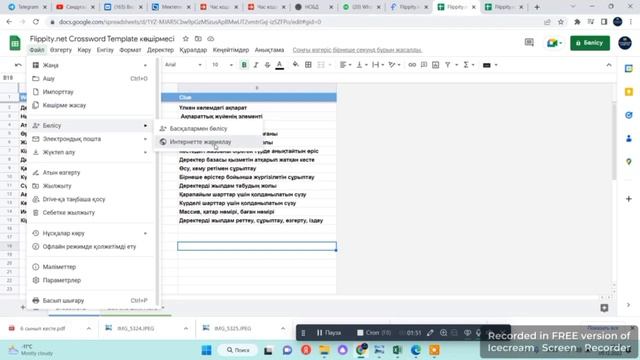Toggle strikethrough formatting in the toolbar
Viewport: 640px width, 360px height.
tap(267, 65)
